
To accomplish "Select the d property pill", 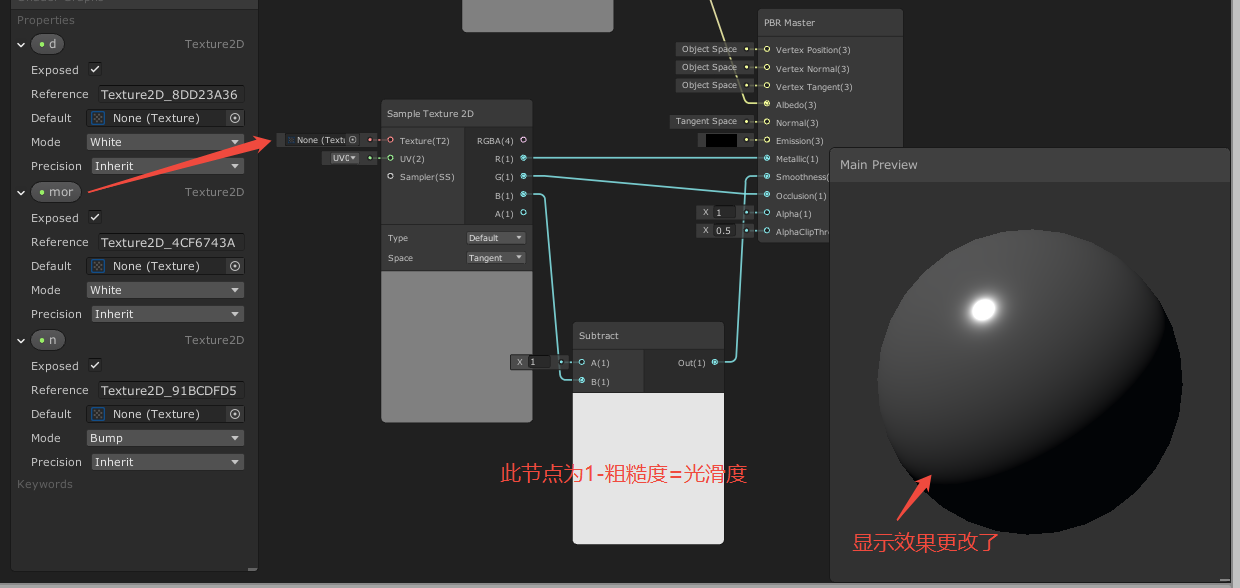I will [48, 44].
